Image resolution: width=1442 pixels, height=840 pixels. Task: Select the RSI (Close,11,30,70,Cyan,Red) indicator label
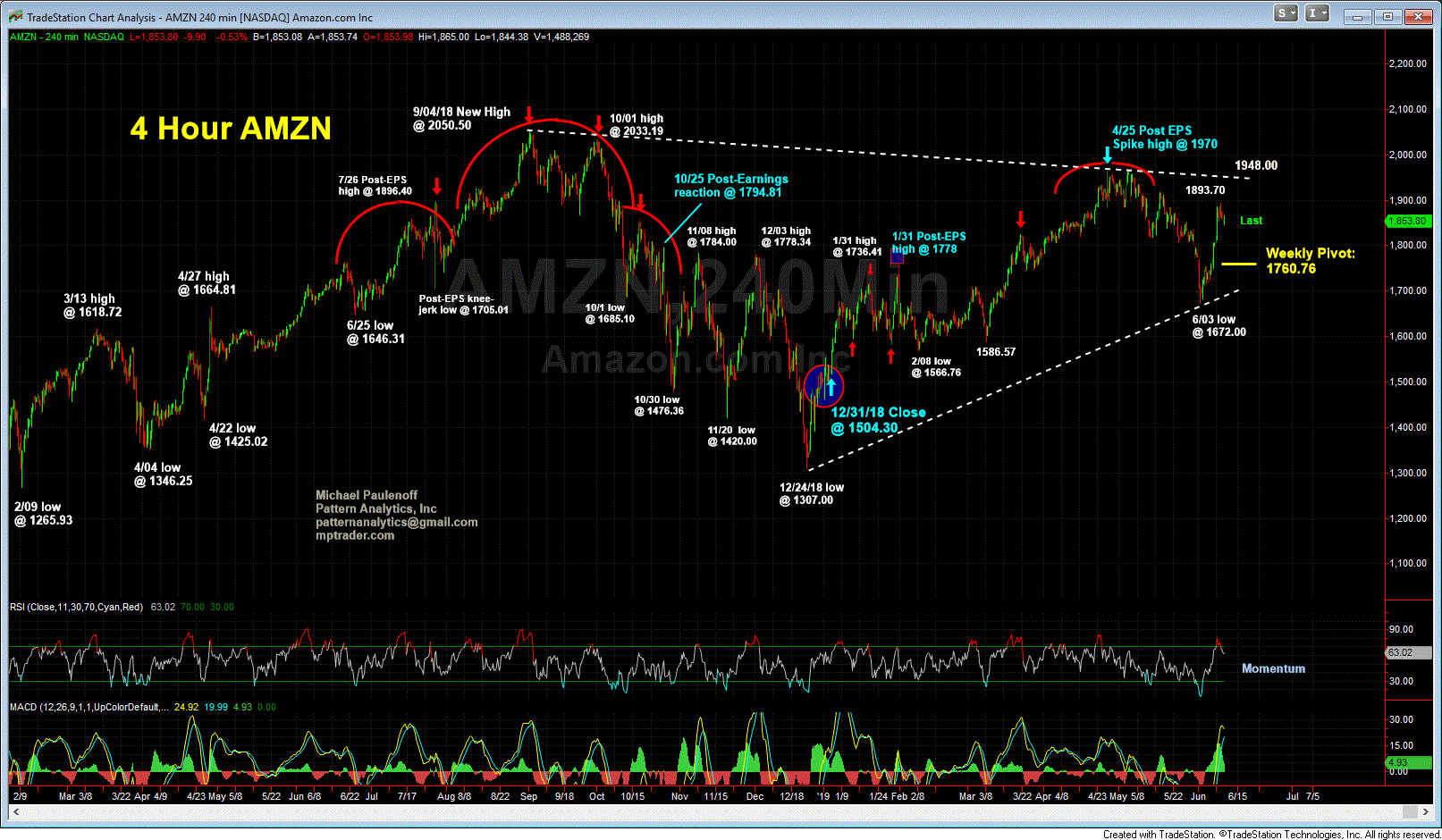[x=76, y=607]
